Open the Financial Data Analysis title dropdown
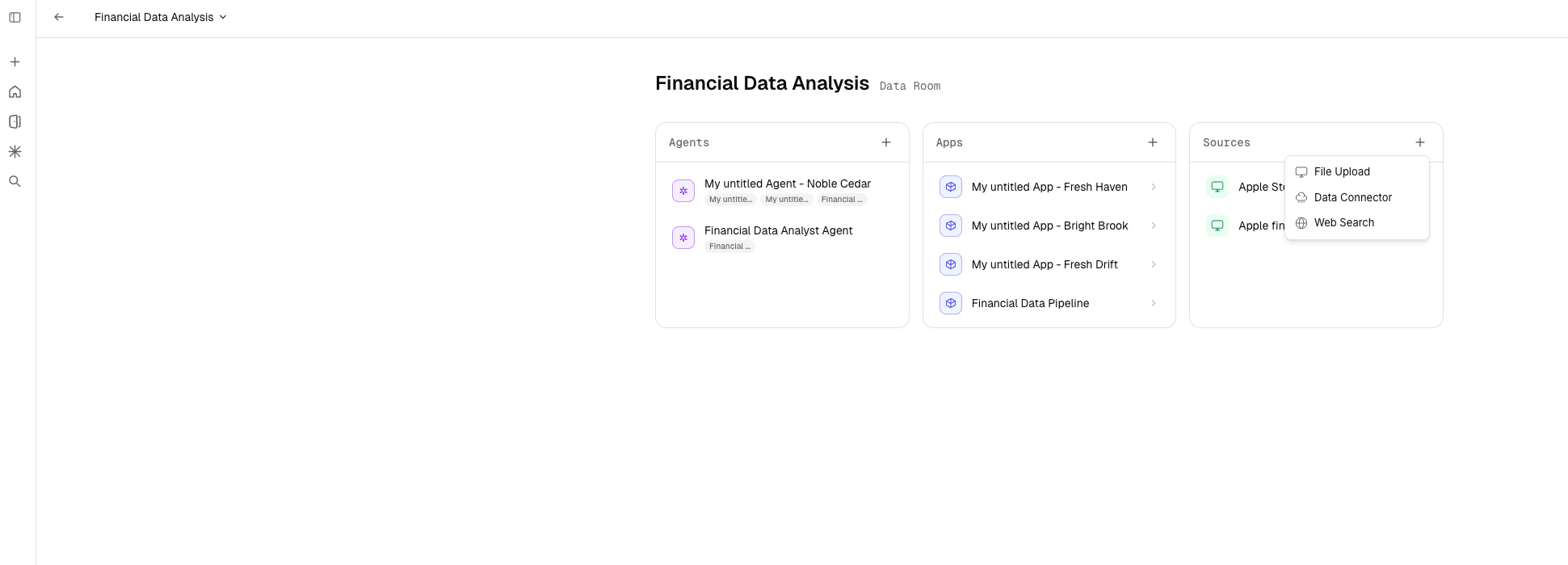The width and height of the screenshot is (1568, 565). point(222,17)
